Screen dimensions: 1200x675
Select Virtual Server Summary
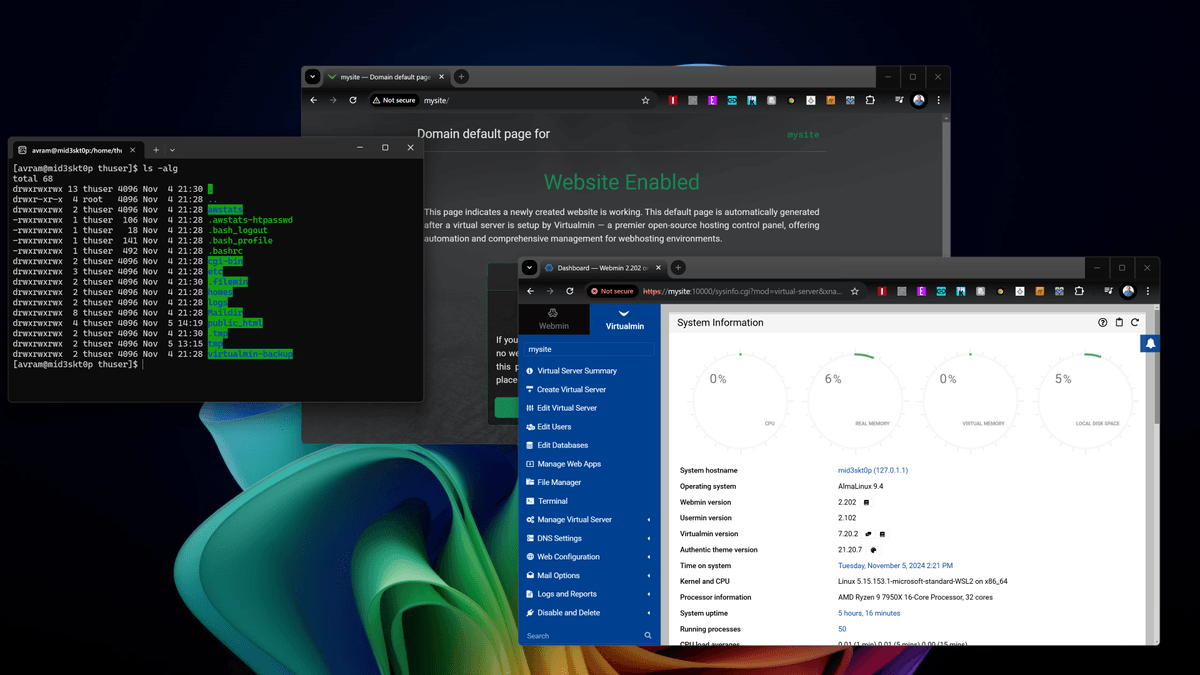coord(574,371)
